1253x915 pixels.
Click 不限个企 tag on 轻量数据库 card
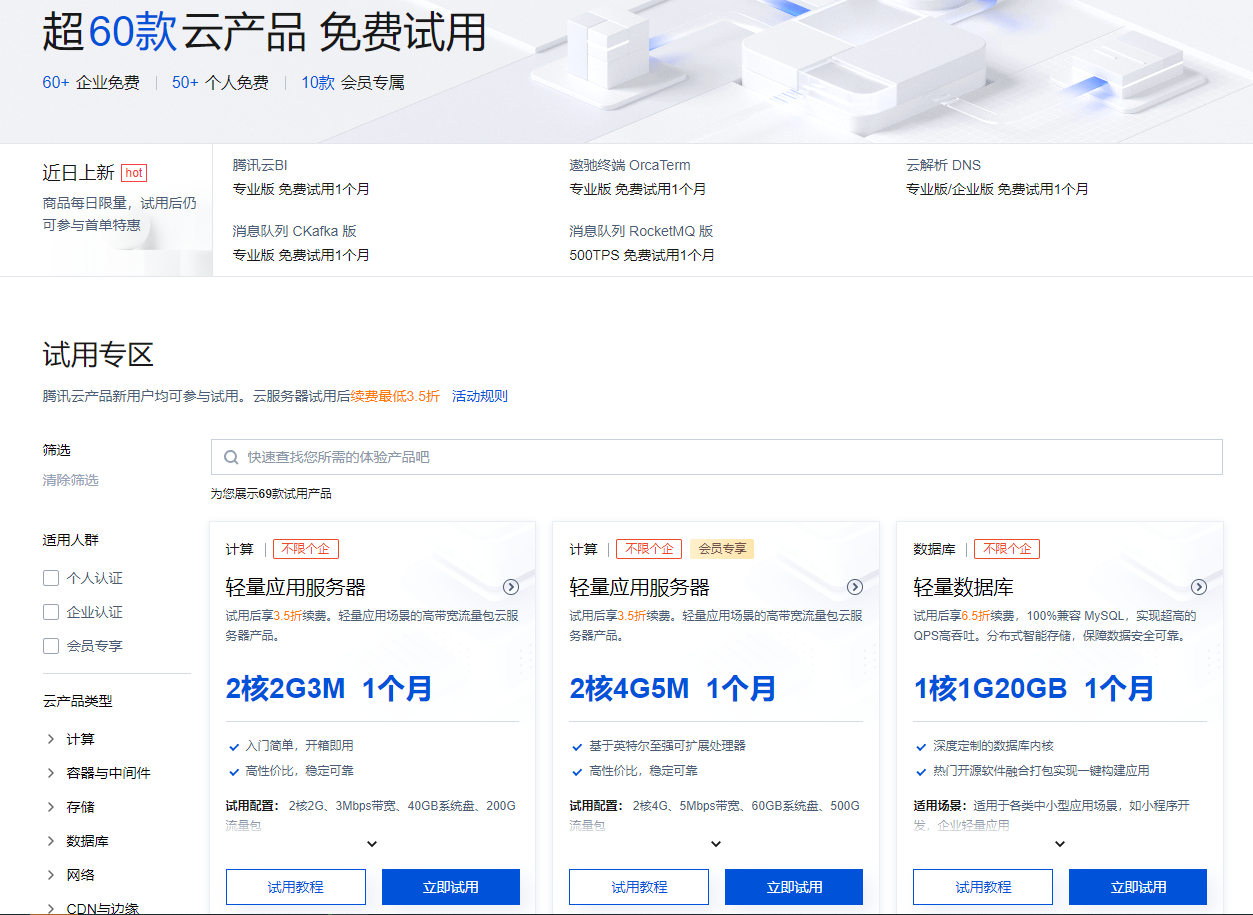pos(1007,549)
